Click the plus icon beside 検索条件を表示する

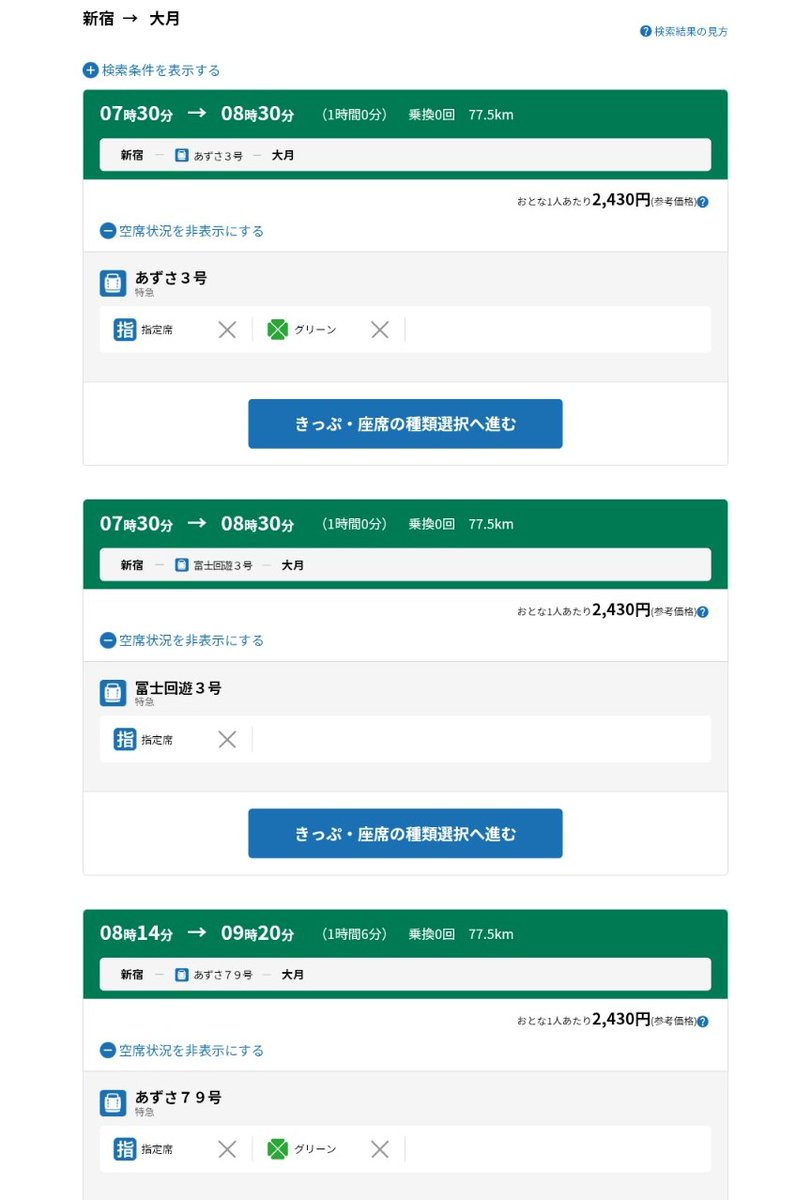[x=90, y=70]
